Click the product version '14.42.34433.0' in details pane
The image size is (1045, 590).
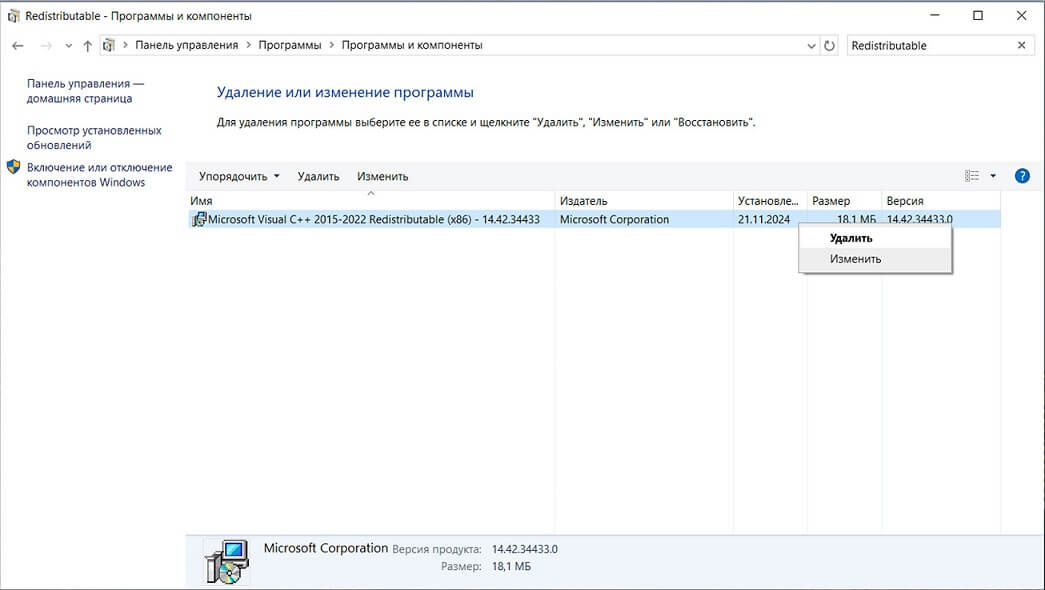524,549
